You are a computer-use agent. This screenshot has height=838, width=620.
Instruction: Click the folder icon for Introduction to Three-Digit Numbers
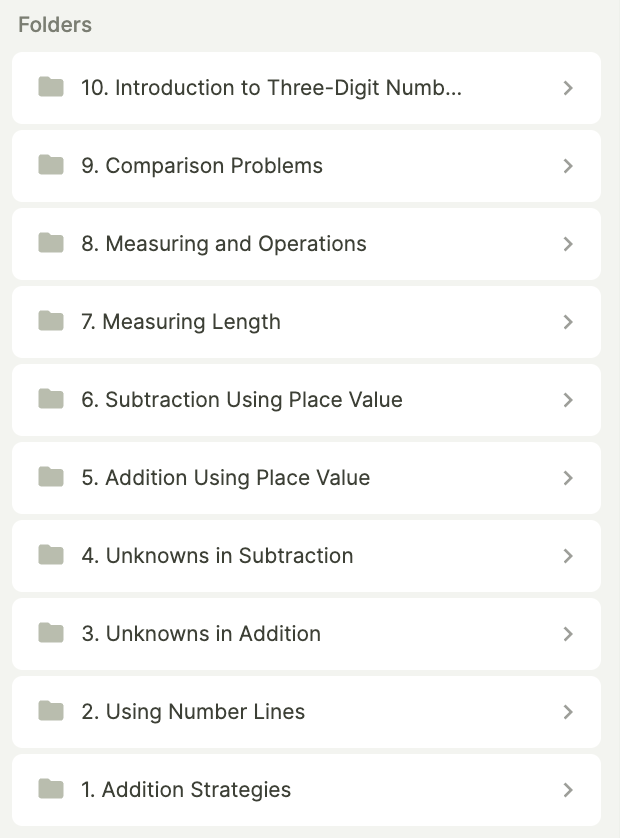click(x=50, y=88)
